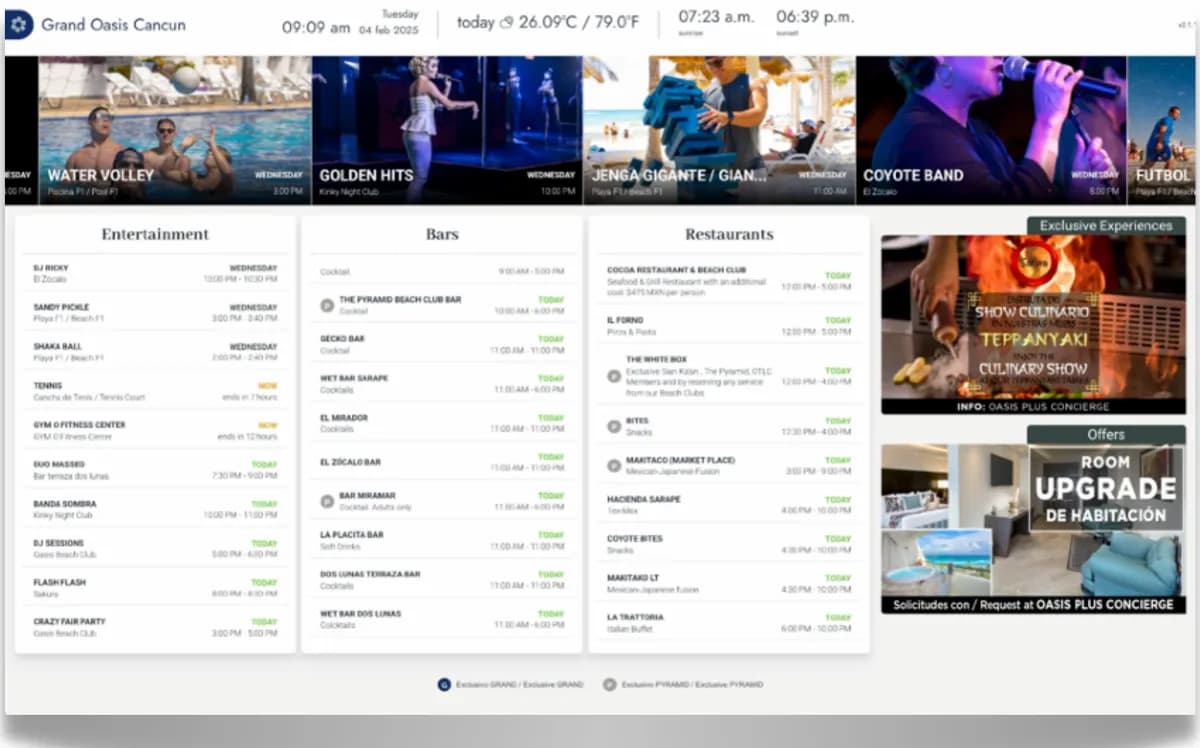Screen dimensions: 1200x748
Task: Click the Bars section heading
Action: click(442, 234)
